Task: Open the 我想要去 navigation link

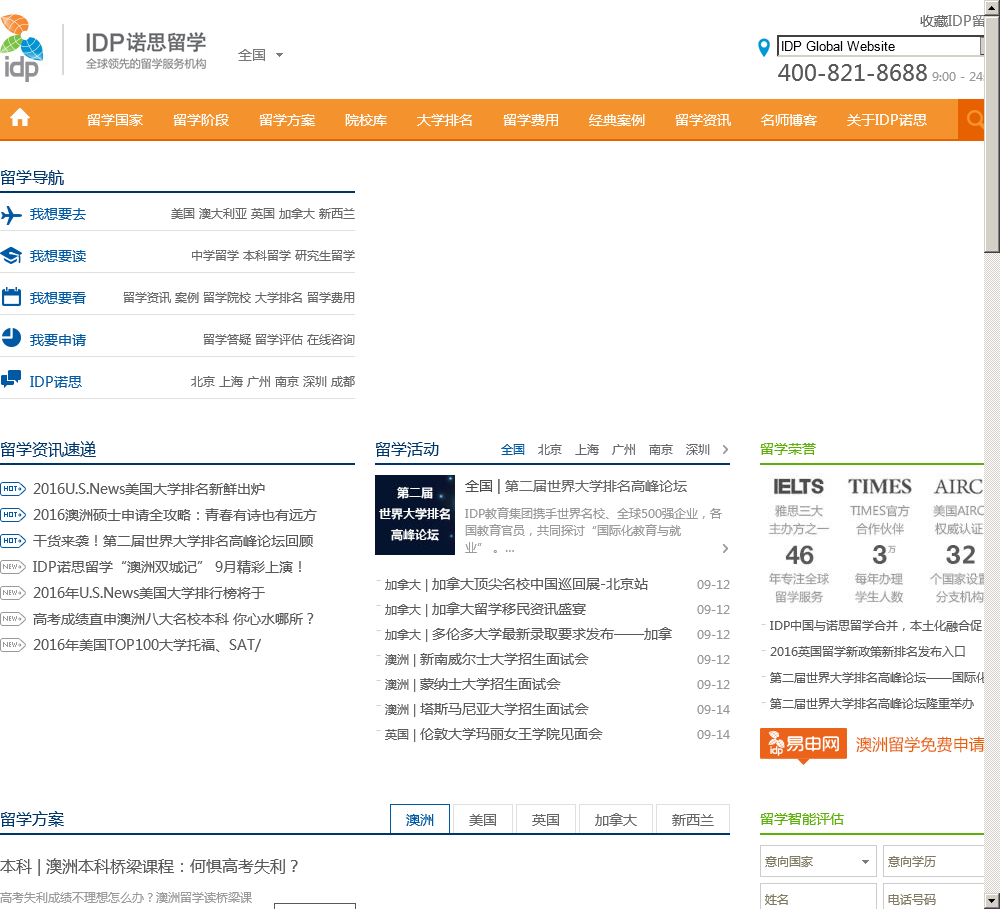Action: 57,215
